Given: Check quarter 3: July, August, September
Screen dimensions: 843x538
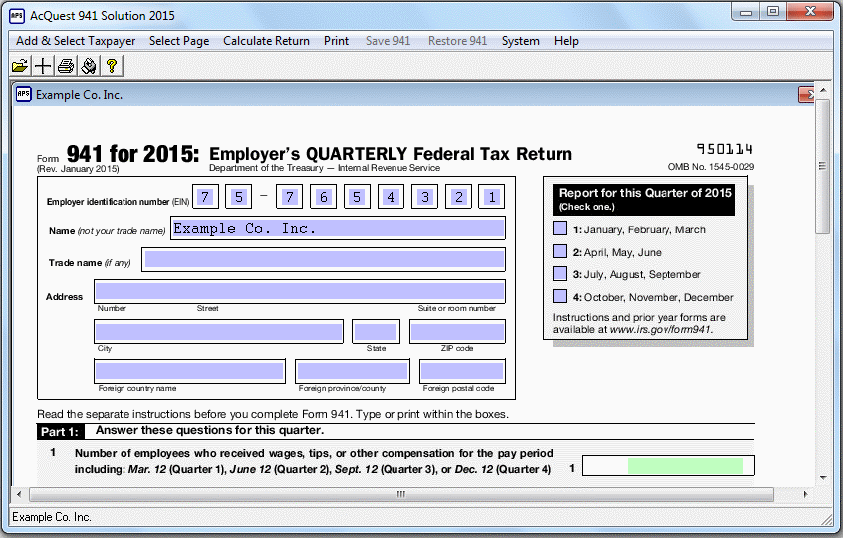Looking at the screenshot, I should pos(560,274).
